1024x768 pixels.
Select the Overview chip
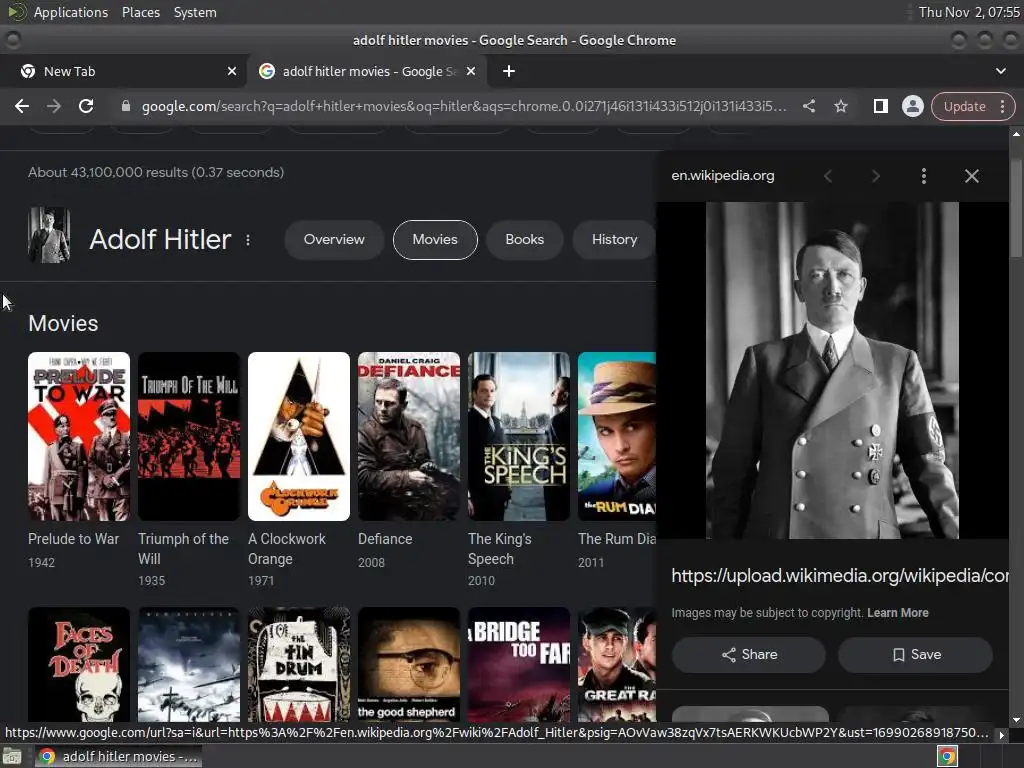pos(334,240)
